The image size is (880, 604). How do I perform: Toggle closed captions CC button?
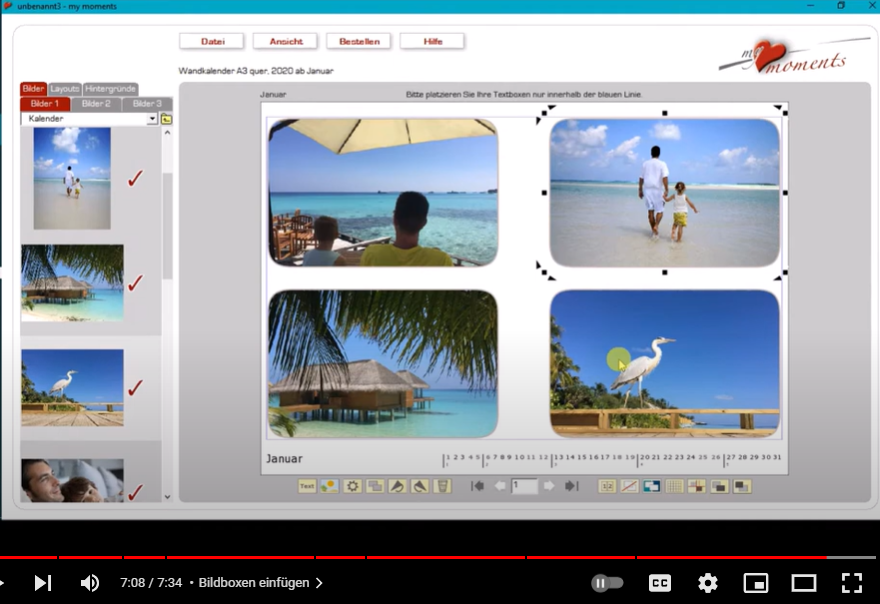660,582
